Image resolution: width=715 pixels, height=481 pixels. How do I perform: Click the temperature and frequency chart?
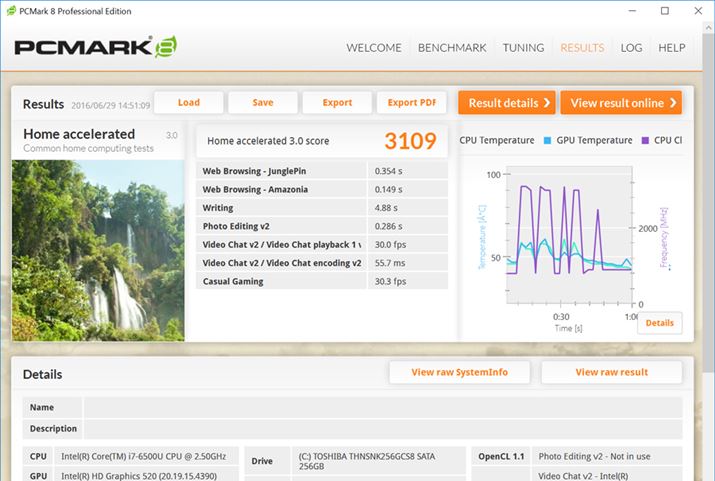point(569,235)
